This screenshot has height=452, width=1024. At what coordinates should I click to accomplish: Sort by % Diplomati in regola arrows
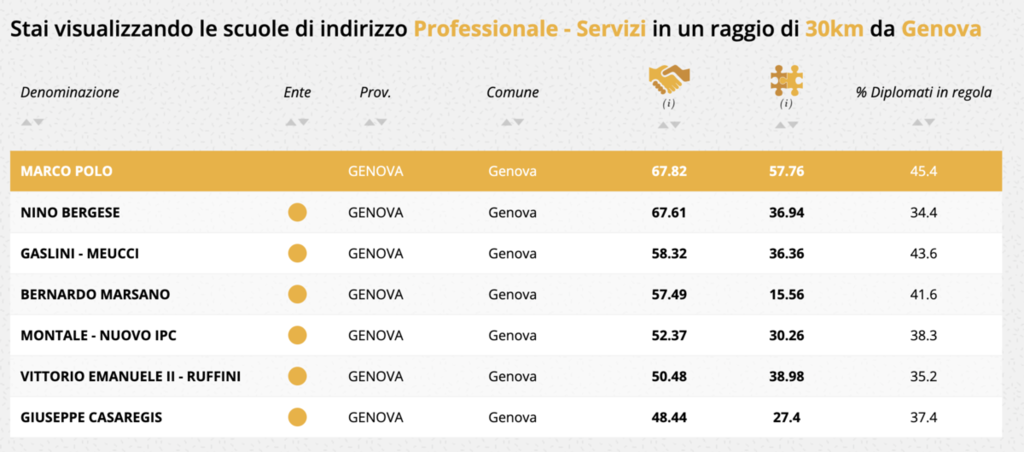point(923,122)
